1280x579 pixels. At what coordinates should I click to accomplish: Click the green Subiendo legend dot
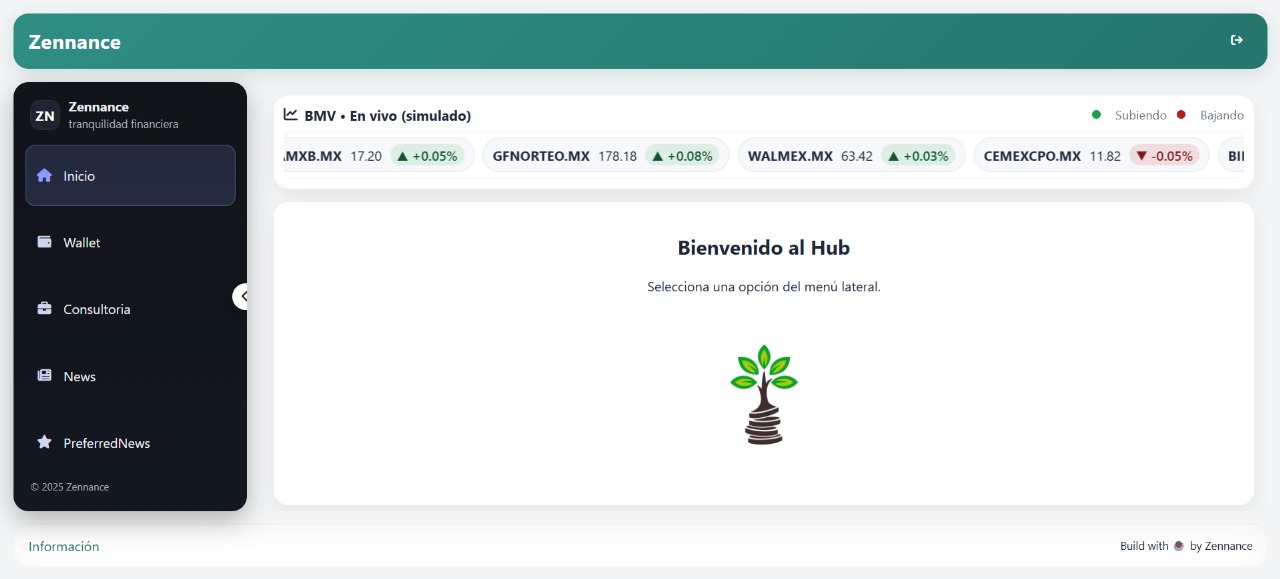click(1097, 115)
